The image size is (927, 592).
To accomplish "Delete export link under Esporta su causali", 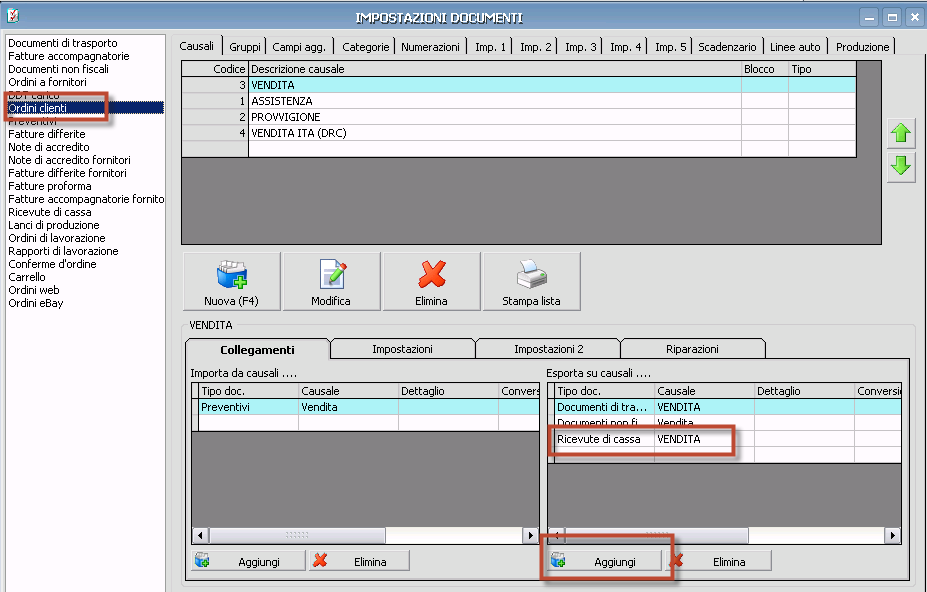I will pos(719,561).
